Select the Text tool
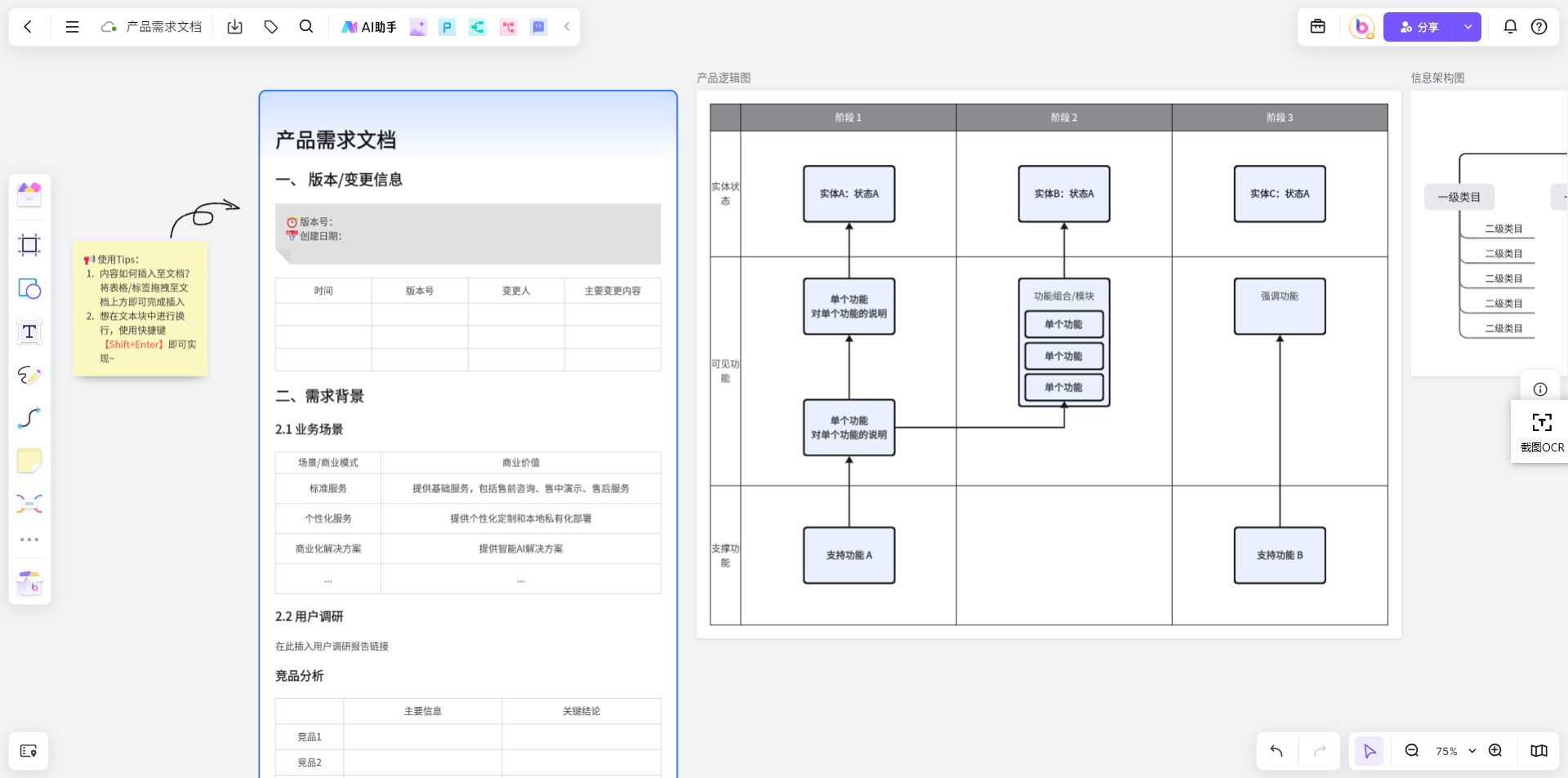The height and width of the screenshot is (778, 1568). [29, 331]
